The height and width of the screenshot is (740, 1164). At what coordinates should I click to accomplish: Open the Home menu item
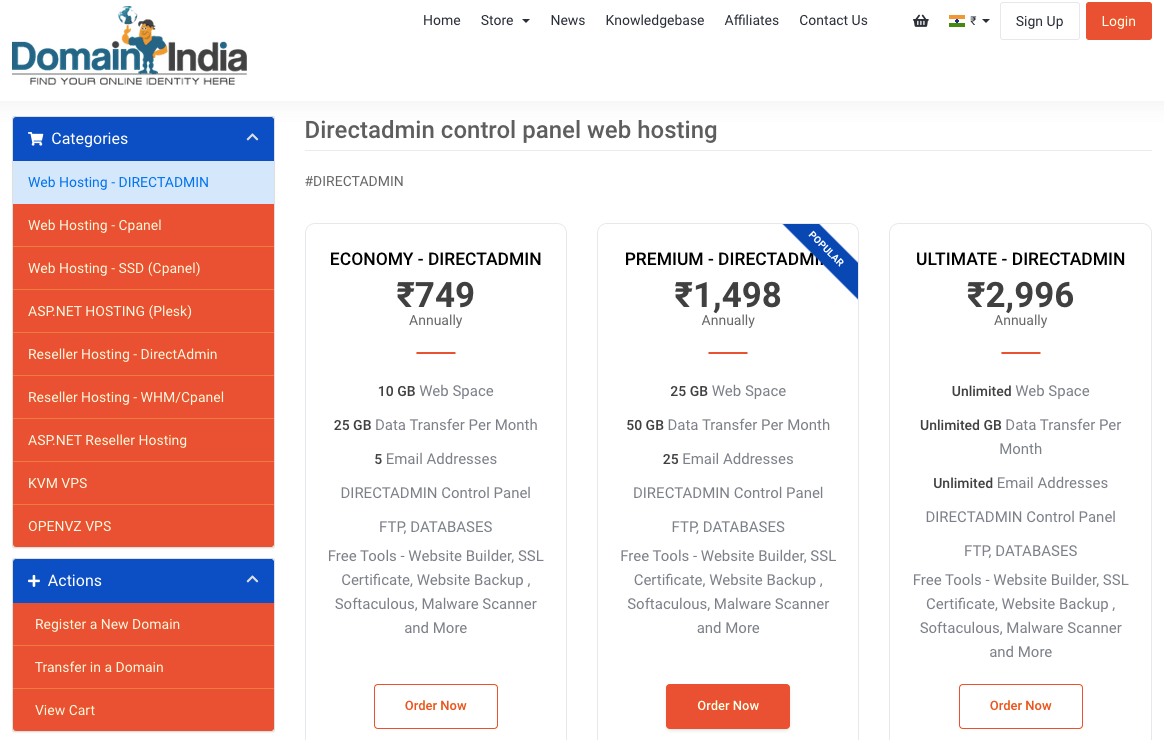(x=441, y=20)
